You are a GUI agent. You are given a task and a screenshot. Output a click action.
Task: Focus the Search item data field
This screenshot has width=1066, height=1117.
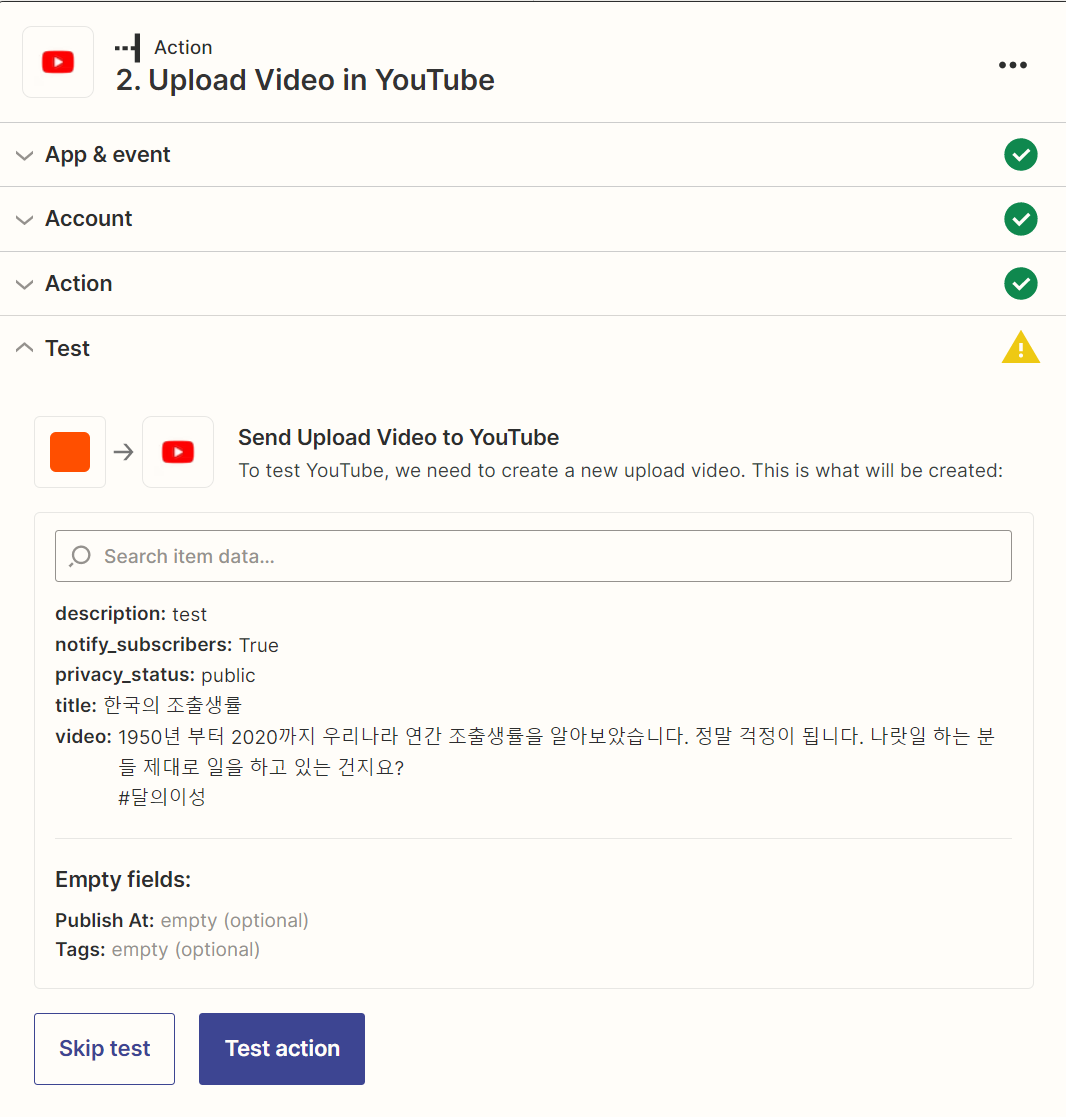(x=533, y=556)
